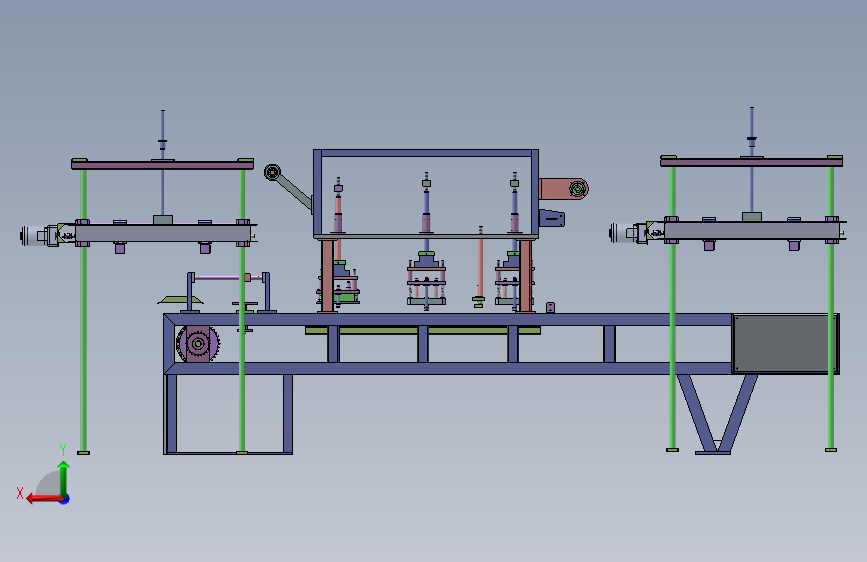Click the green Y axis arrow of triad

pyautogui.click(x=64, y=479)
